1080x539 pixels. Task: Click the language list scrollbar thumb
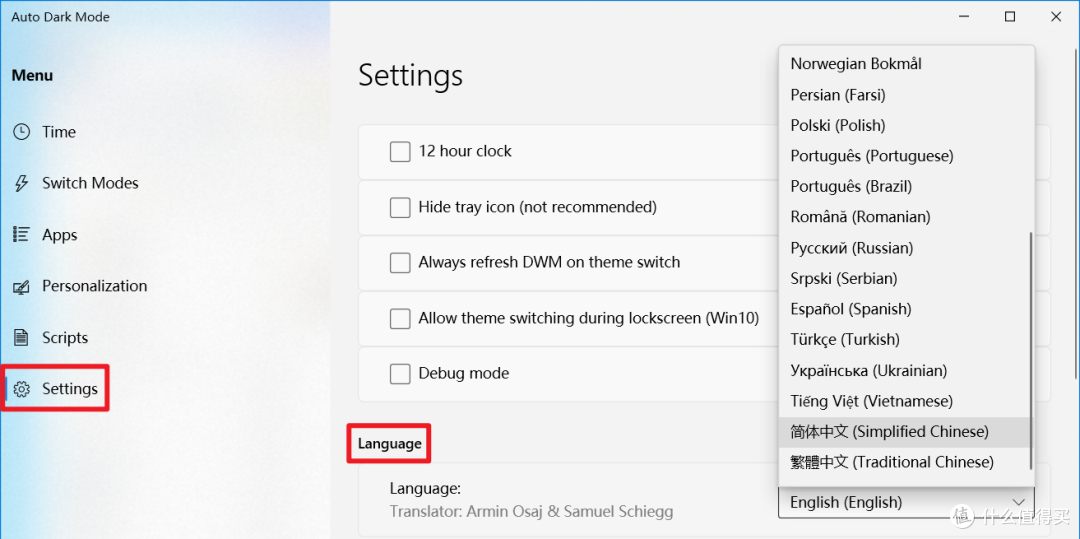point(1031,350)
